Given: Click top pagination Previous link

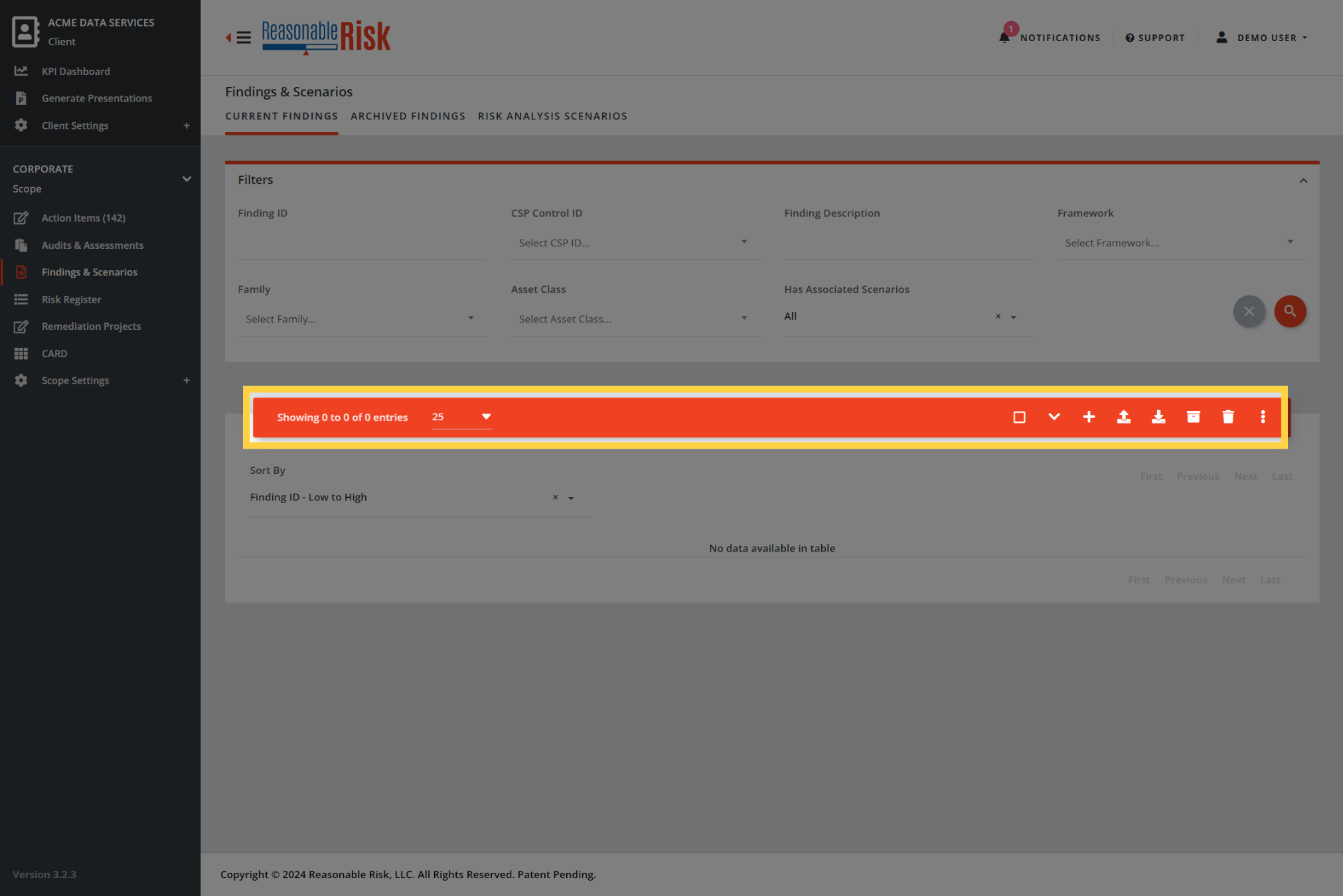Looking at the screenshot, I should tap(1198, 477).
